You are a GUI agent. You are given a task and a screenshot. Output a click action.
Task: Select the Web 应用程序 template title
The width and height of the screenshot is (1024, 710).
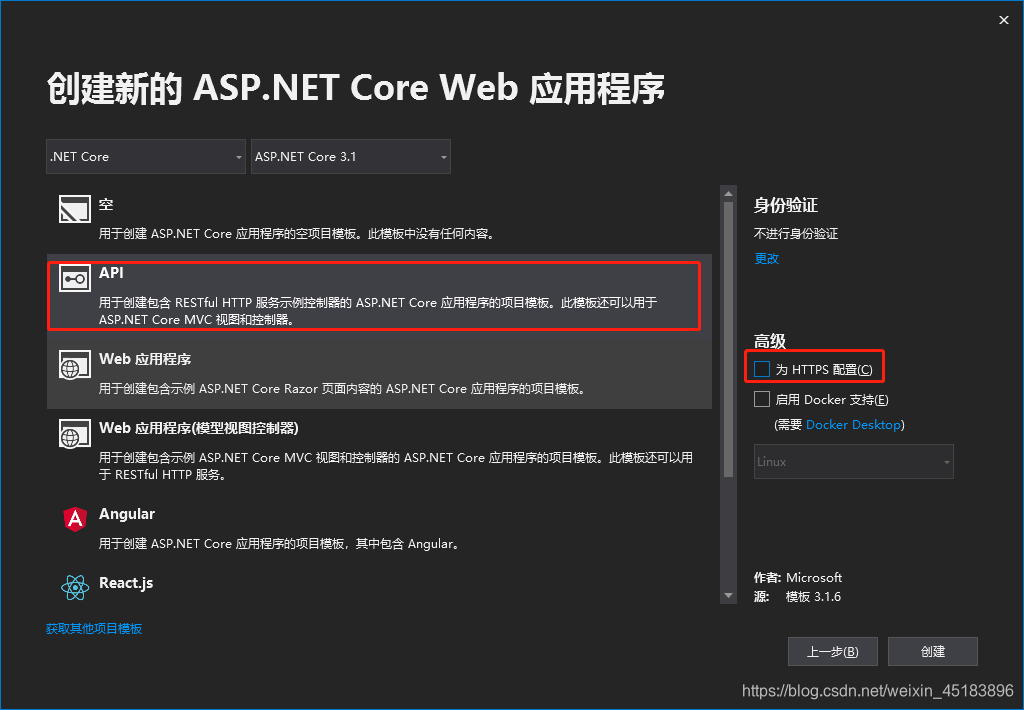click(x=145, y=359)
